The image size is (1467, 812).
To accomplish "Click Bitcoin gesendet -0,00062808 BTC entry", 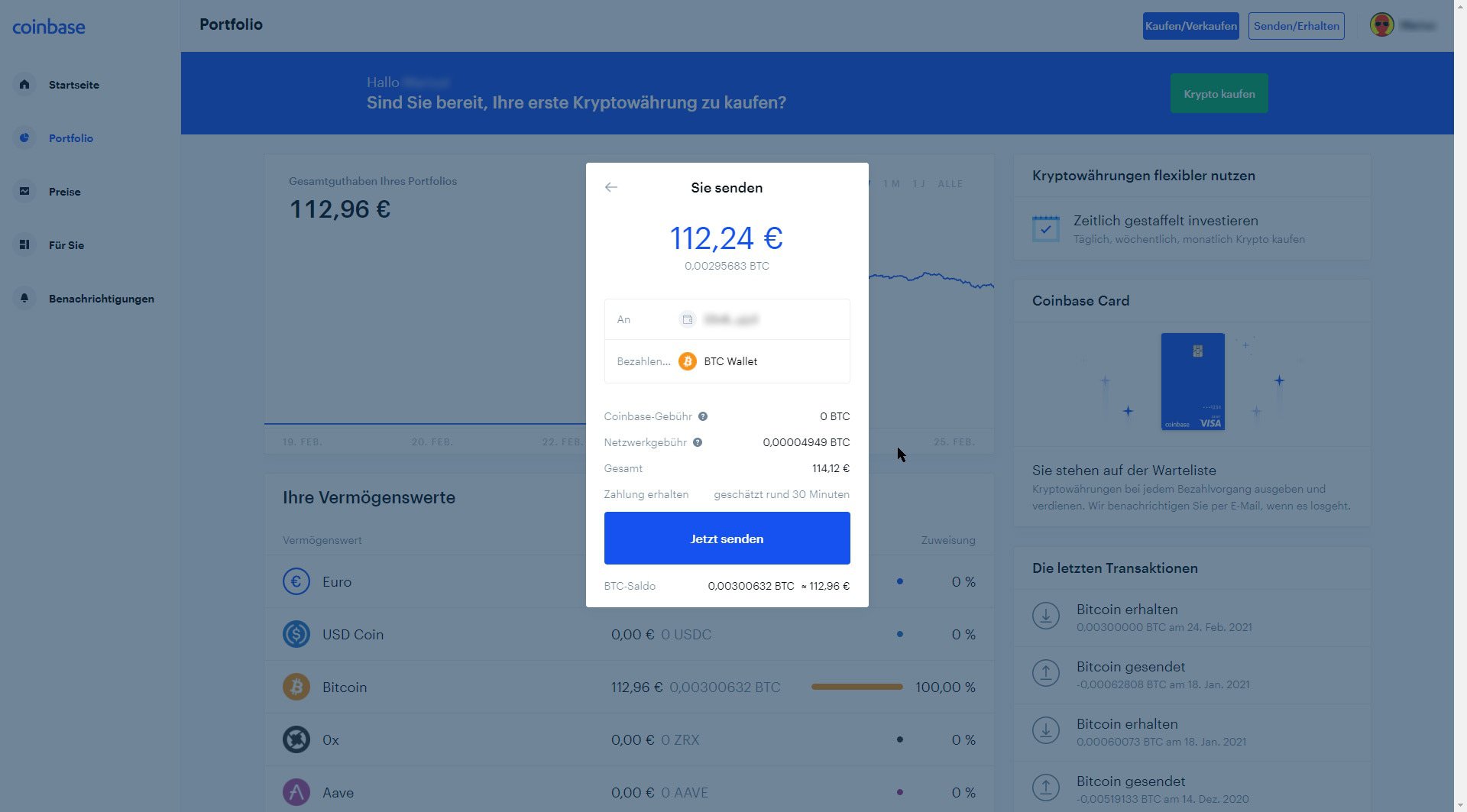I will 1192,675.
